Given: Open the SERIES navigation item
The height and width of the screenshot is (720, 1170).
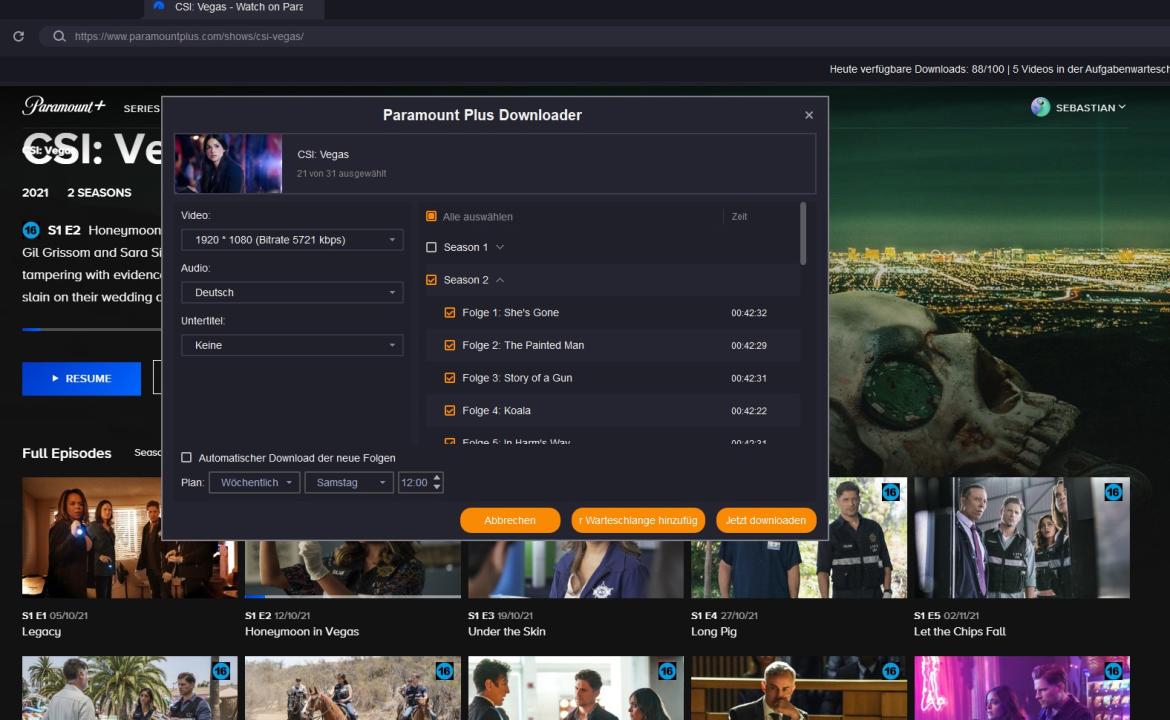Looking at the screenshot, I should [x=142, y=108].
